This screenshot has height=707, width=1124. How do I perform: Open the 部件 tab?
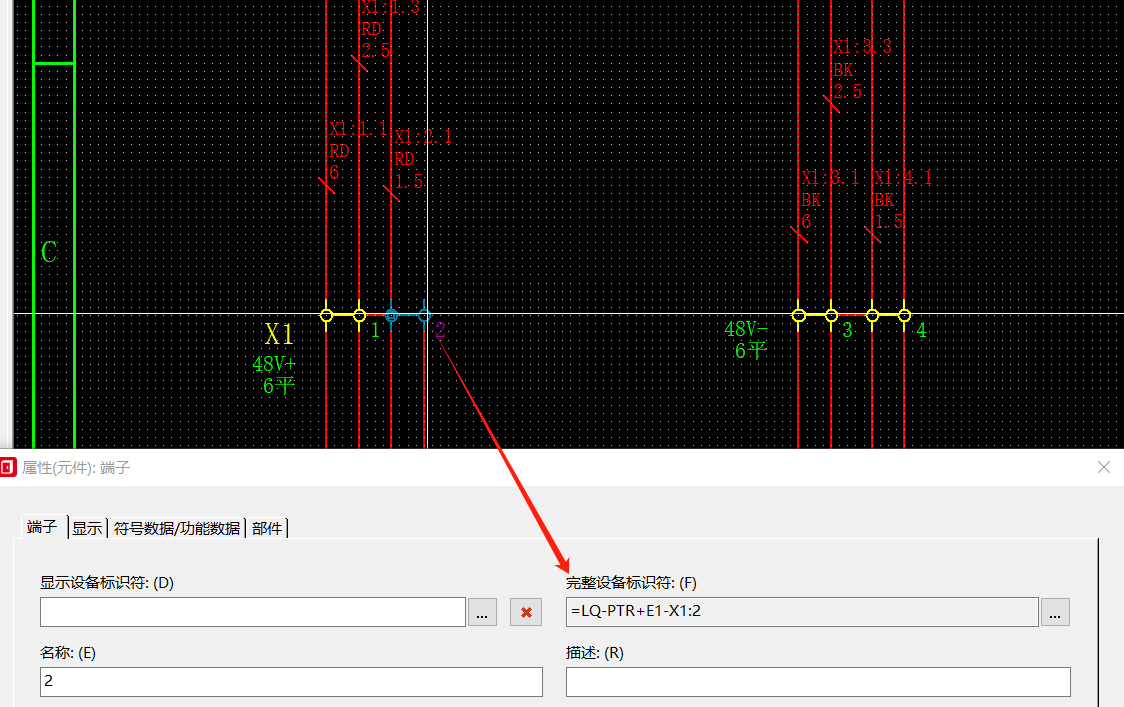tap(267, 528)
